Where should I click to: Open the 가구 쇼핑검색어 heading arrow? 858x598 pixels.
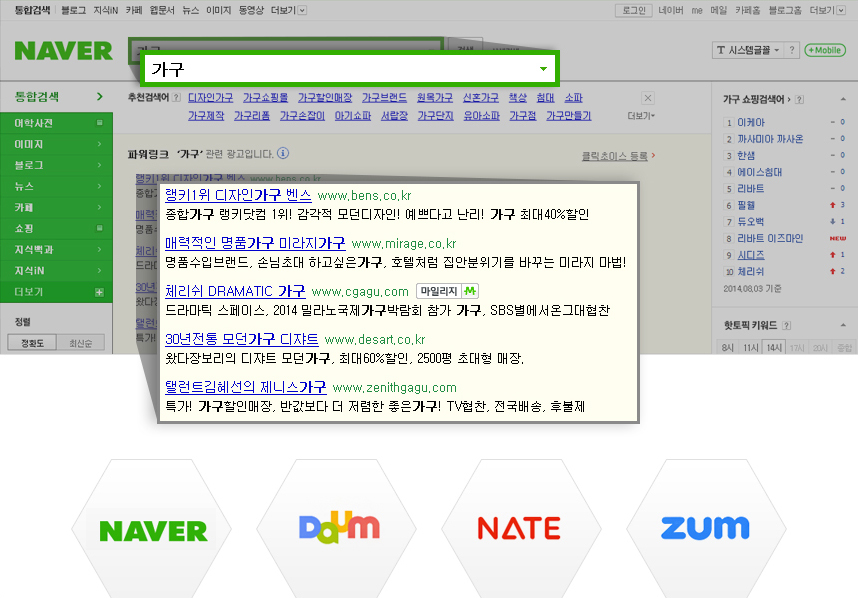coord(789,99)
